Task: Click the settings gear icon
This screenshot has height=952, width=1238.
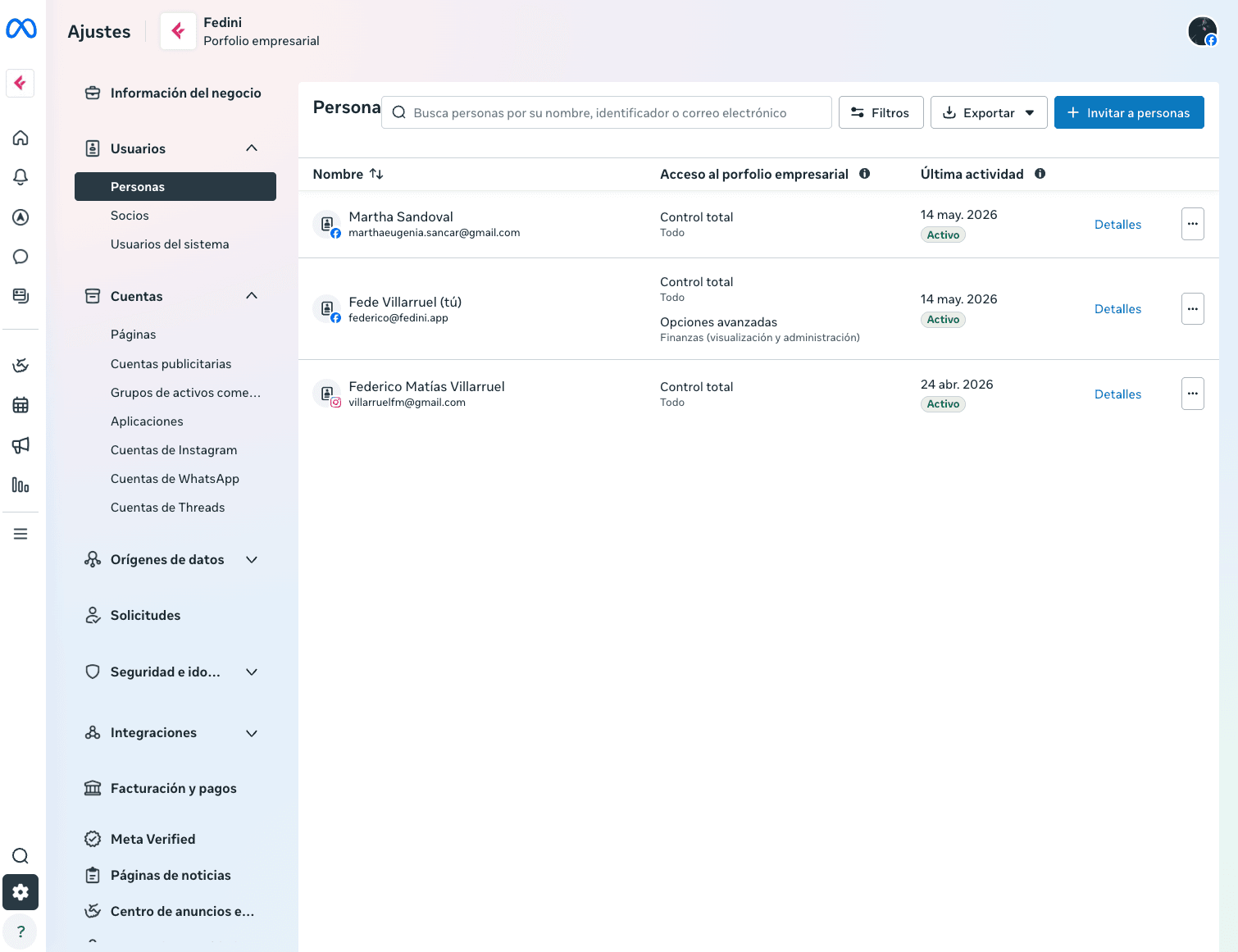Action: [20, 892]
